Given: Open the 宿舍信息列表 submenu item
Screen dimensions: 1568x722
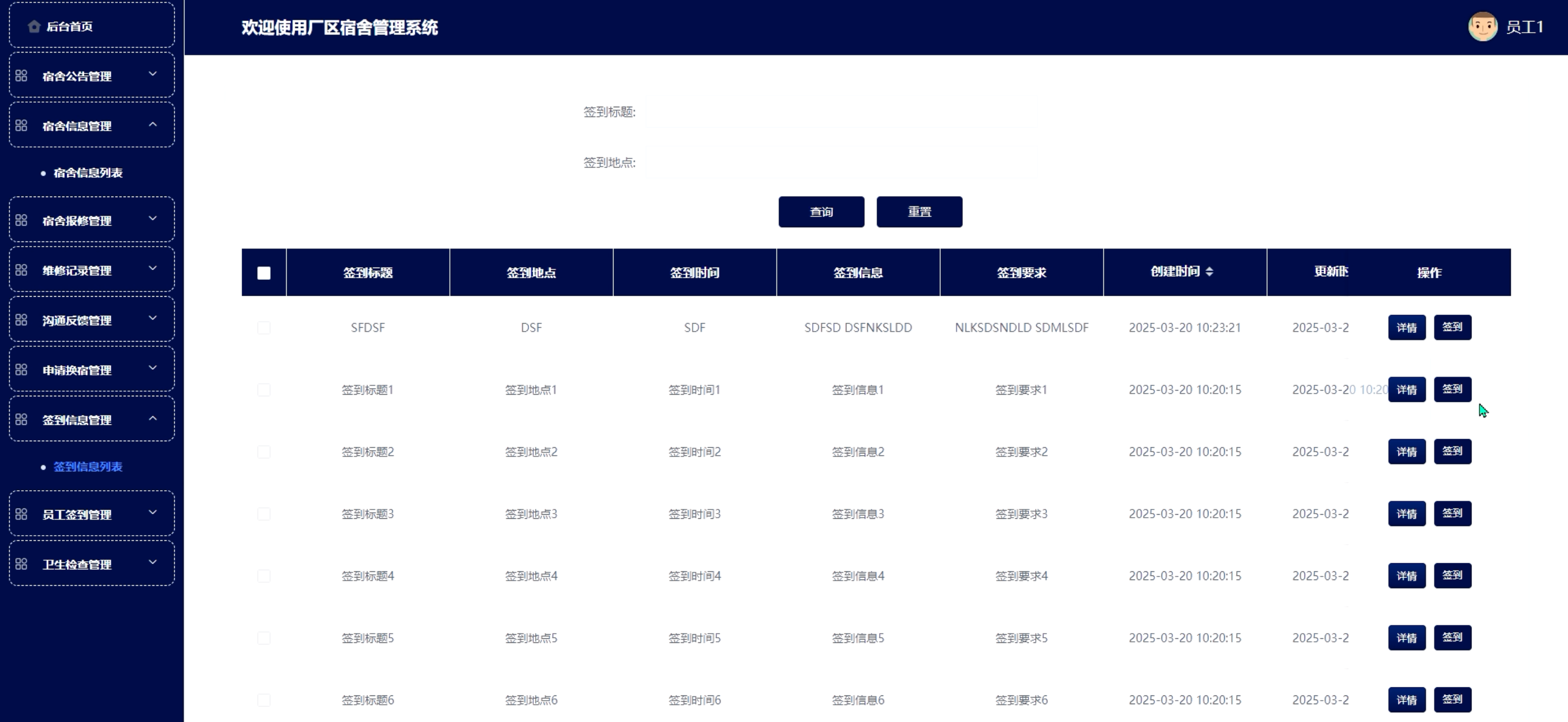Looking at the screenshot, I should (88, 173).
